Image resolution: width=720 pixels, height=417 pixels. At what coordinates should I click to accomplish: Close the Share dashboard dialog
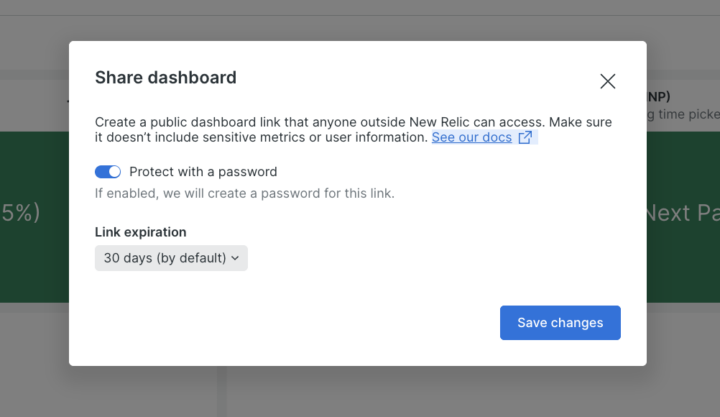(607, 82)
